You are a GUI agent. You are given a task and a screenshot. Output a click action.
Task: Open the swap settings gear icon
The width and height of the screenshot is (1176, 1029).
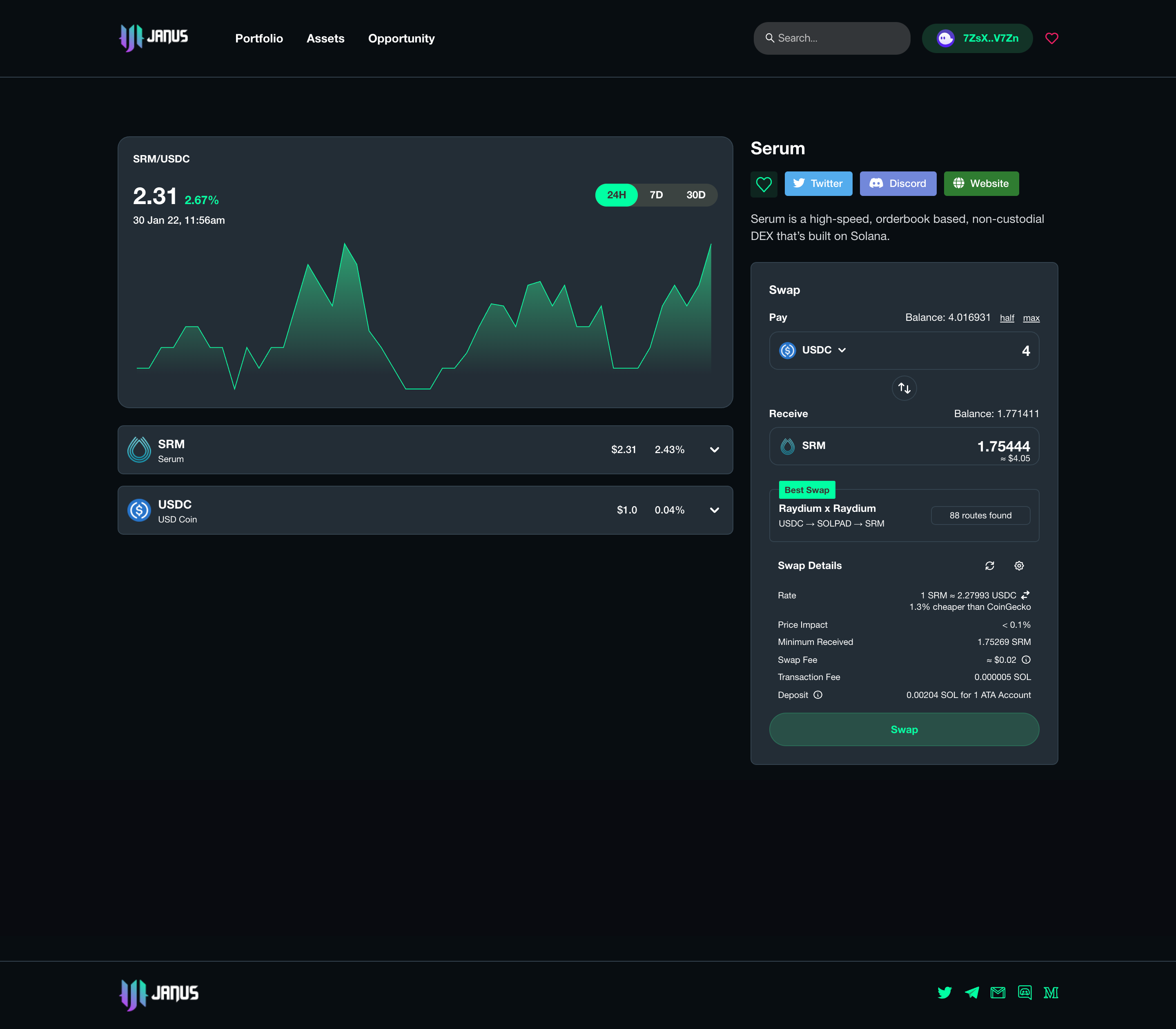point(1019,566)
